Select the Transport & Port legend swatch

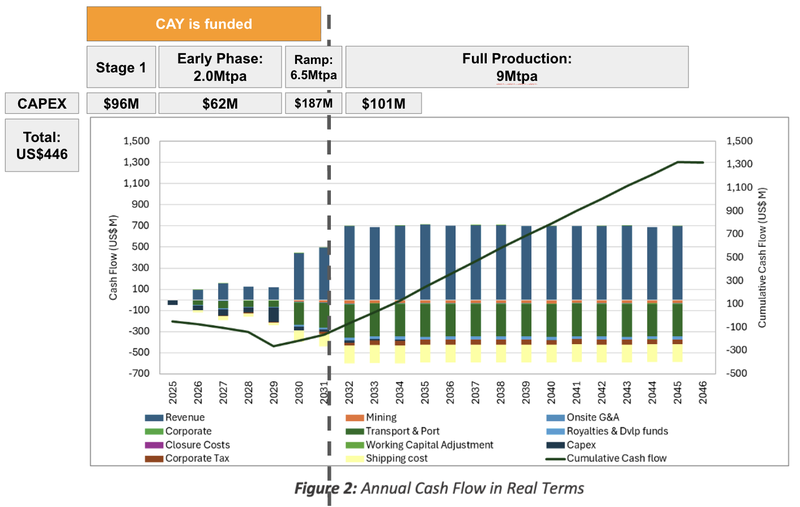(x=354, y=431)
